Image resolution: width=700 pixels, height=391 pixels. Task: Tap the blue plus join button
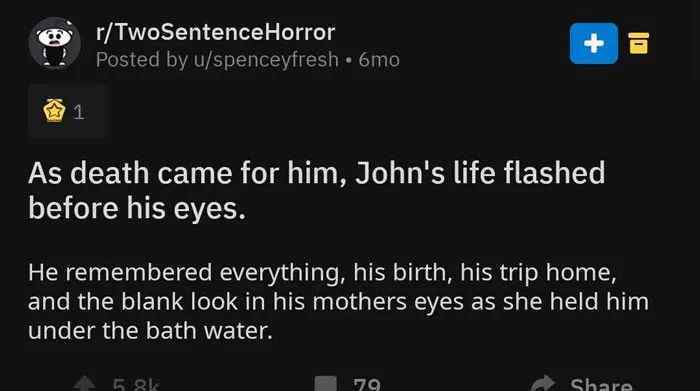[593, 43]
